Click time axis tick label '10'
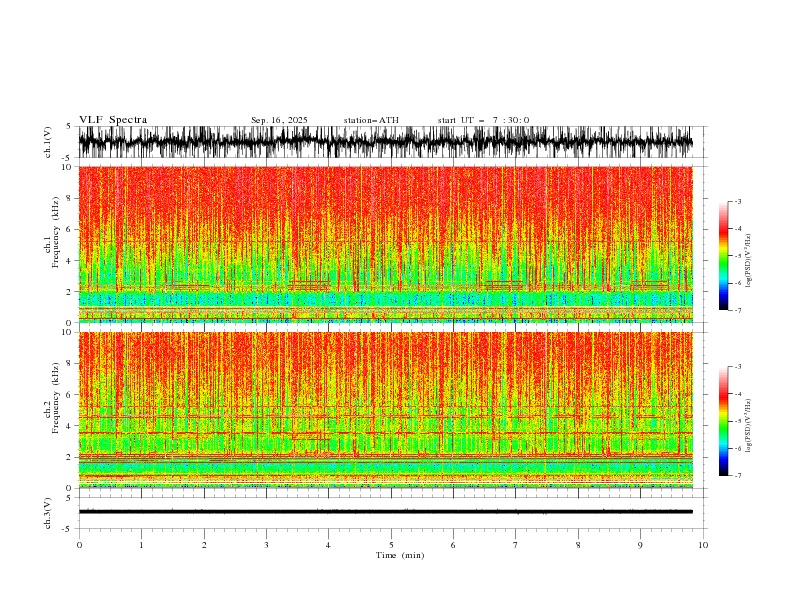The width and height of the screenshot is (792, 612). (703, 545)
